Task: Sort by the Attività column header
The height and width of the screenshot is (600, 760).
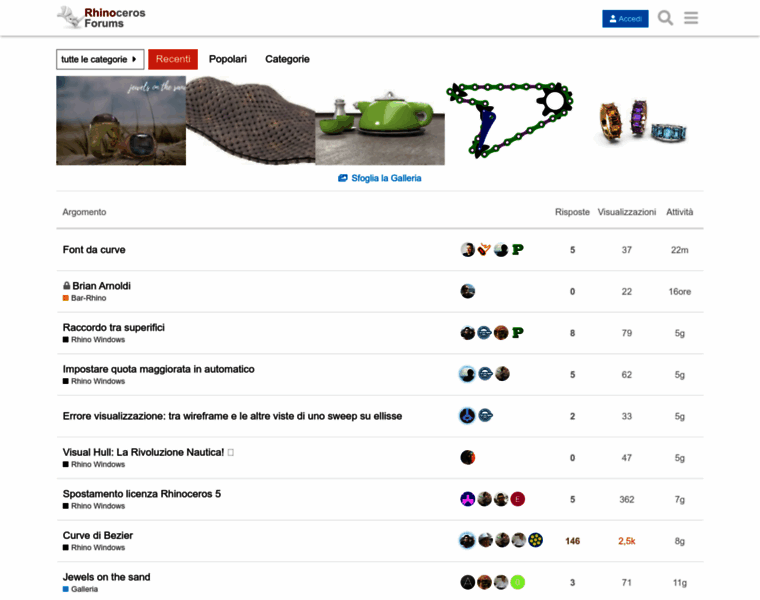Action: (679, 212)
